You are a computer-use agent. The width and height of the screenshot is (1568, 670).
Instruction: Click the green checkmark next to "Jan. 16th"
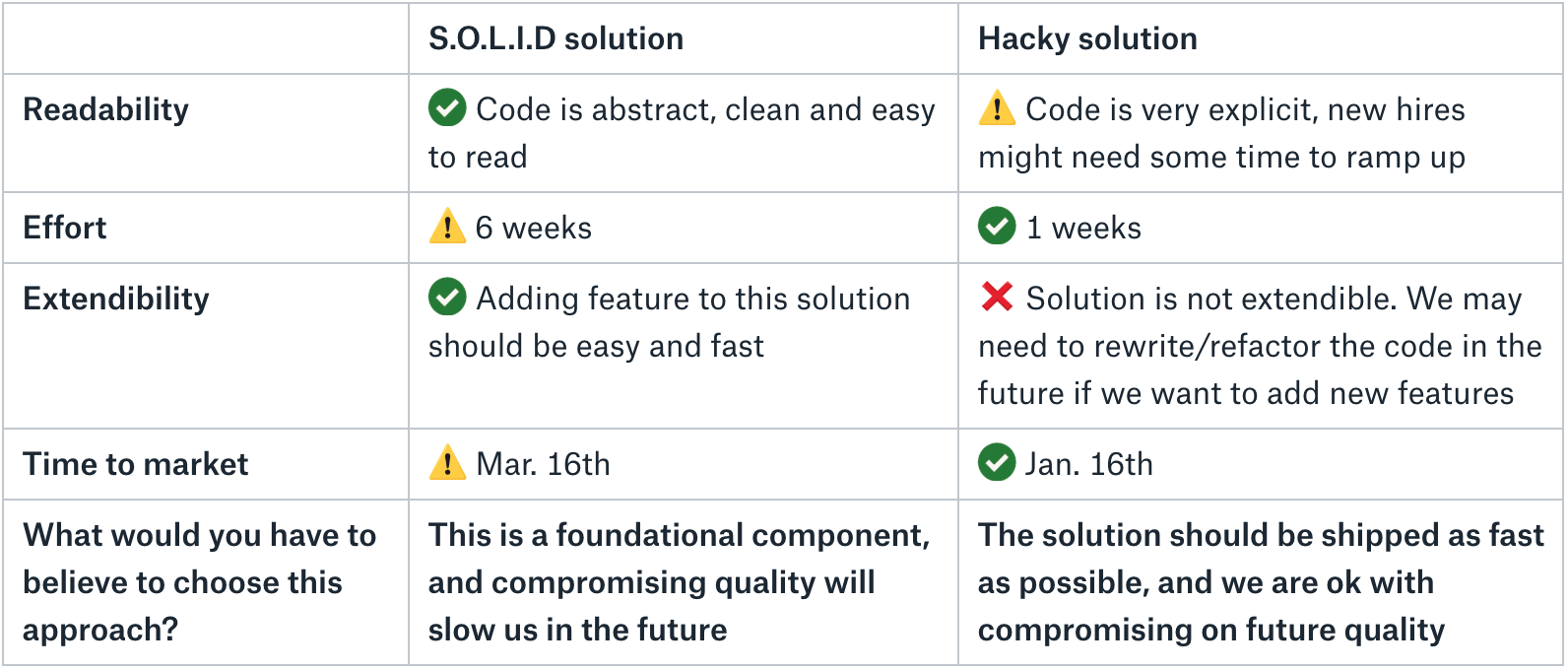[x=997, y=462]
